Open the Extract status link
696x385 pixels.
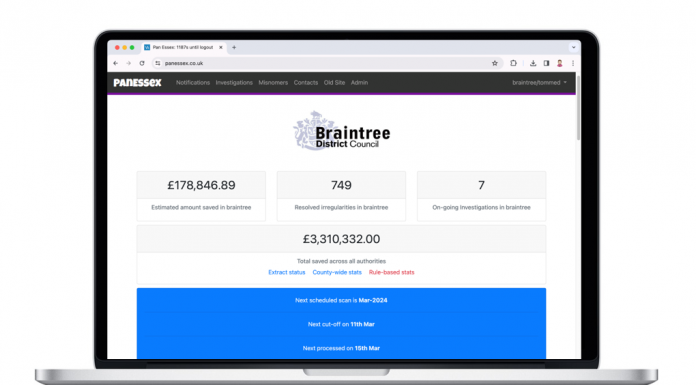point(287,272)
